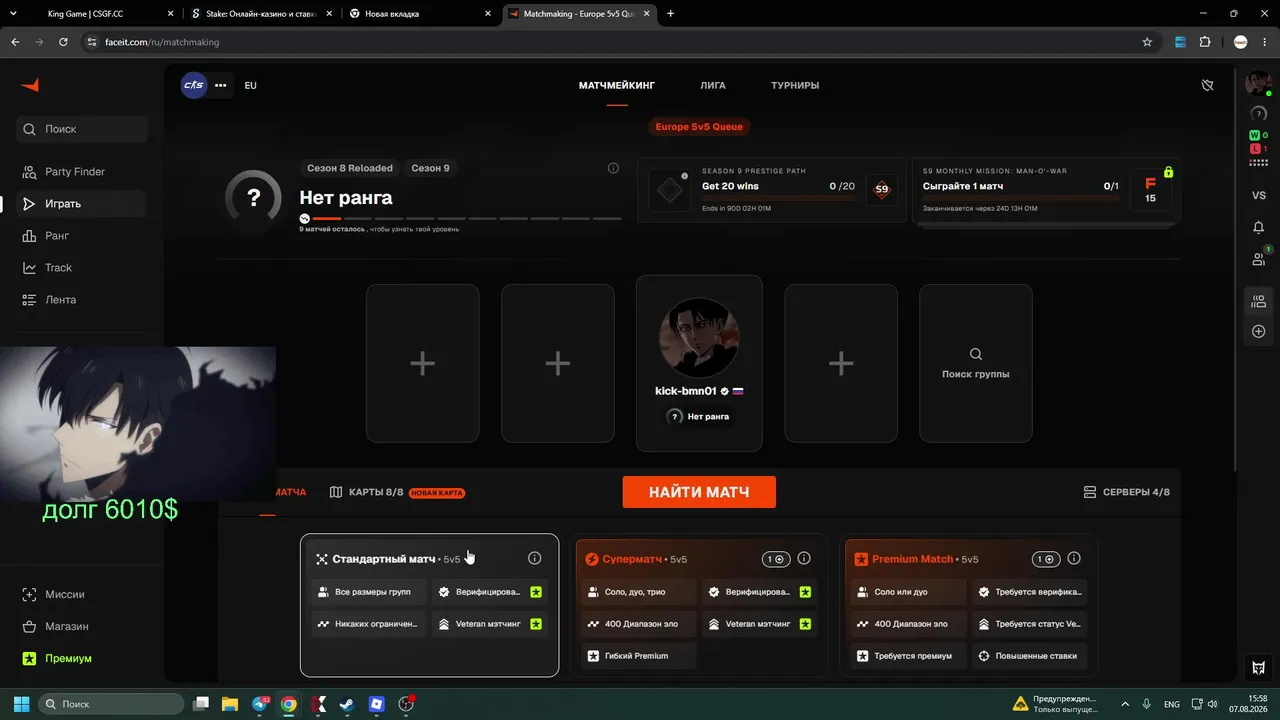Switch to the Сезон 9 tab

(x=431, y=168)
